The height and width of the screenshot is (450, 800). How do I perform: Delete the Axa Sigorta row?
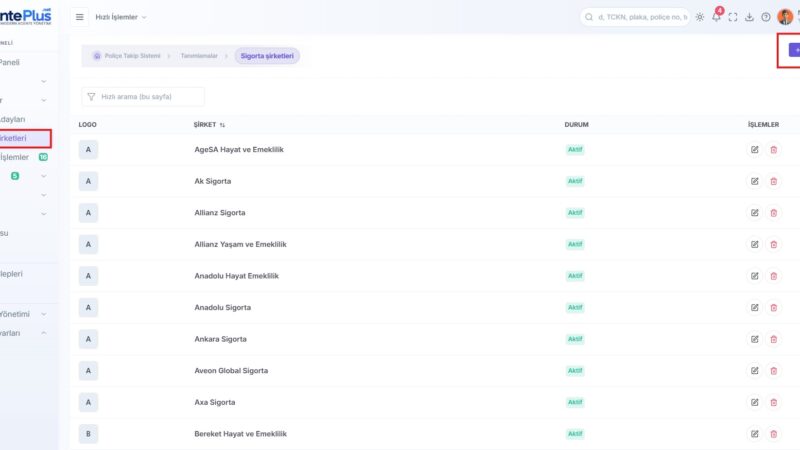pyautogui.click(x=773, y=403)
